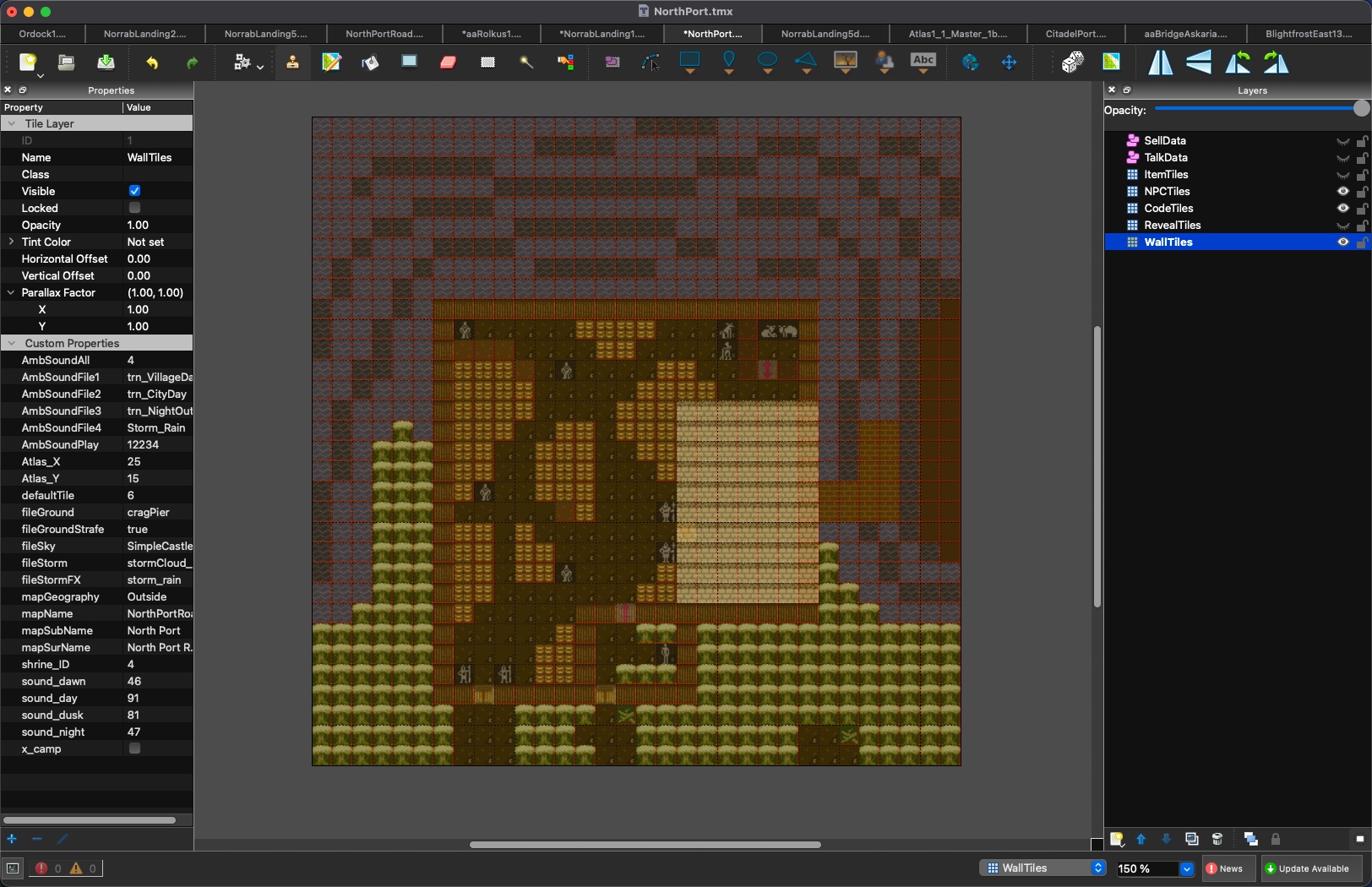
Task: Switch to the CitadelPort tab
Action: click(1075, 34)
